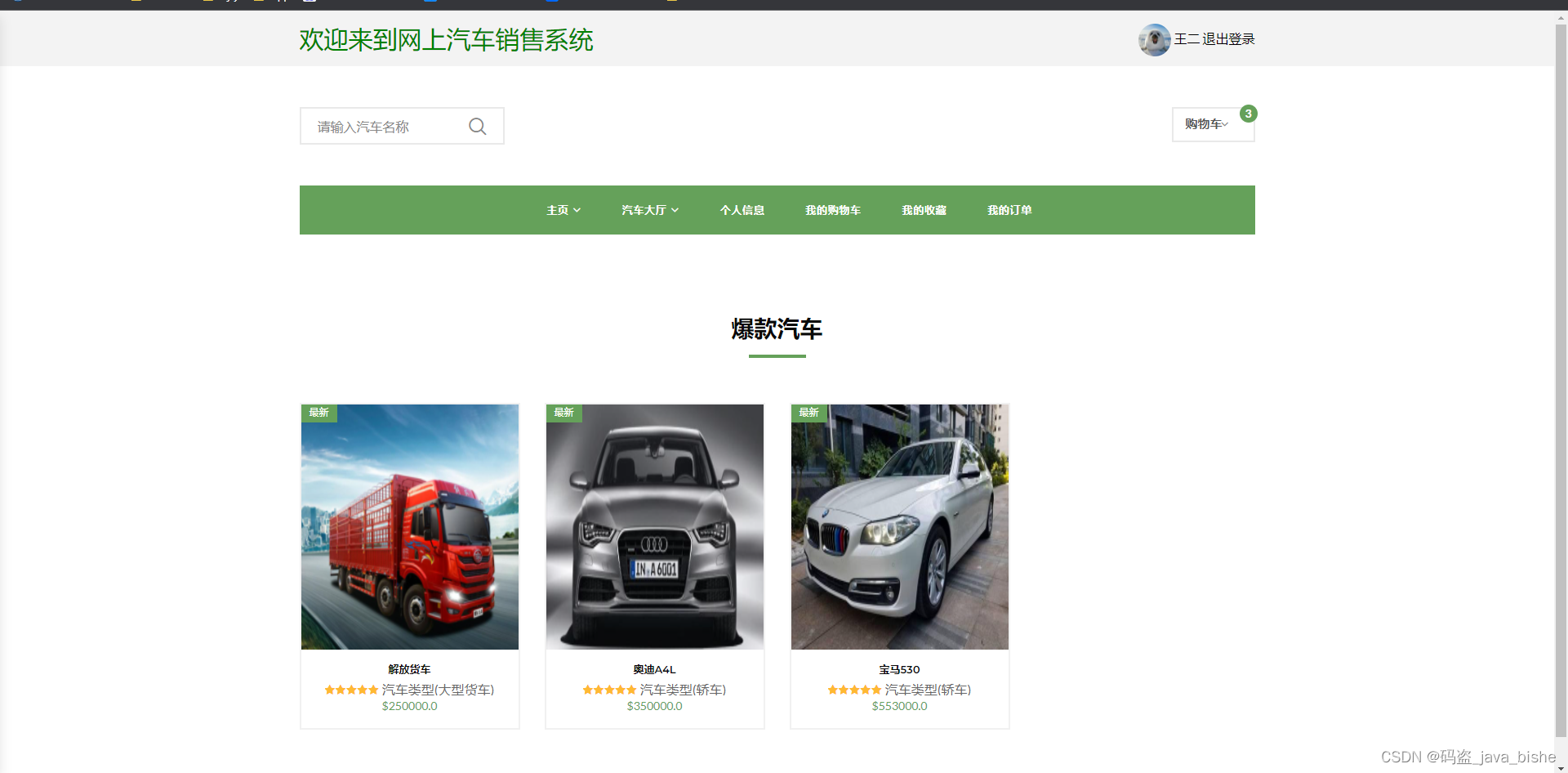1568x773 pixels.
Task: Click 汽车类型(轿车) under 奥迪A4L
Action: [683, 690]
